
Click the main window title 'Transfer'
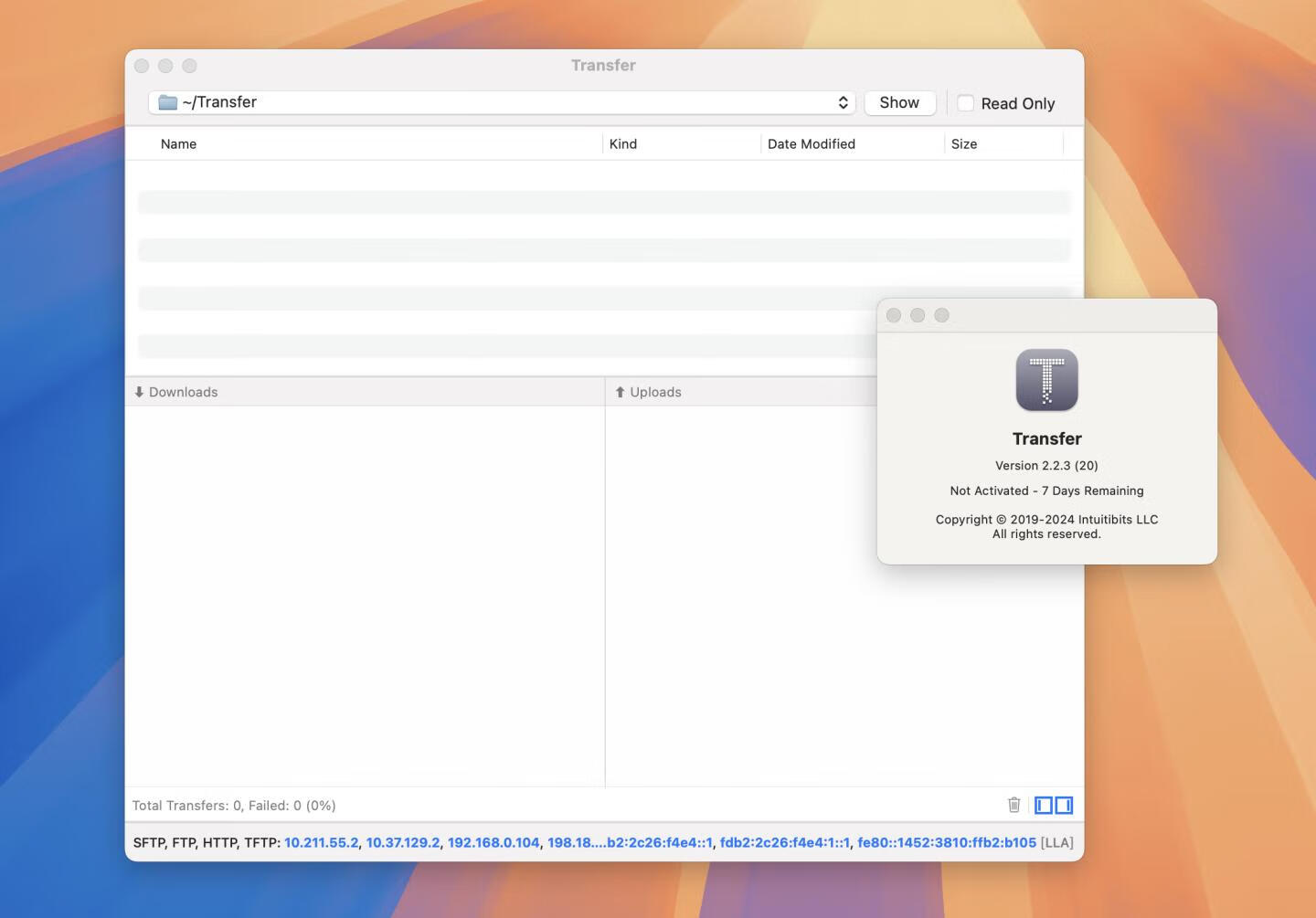coord(603,66)
